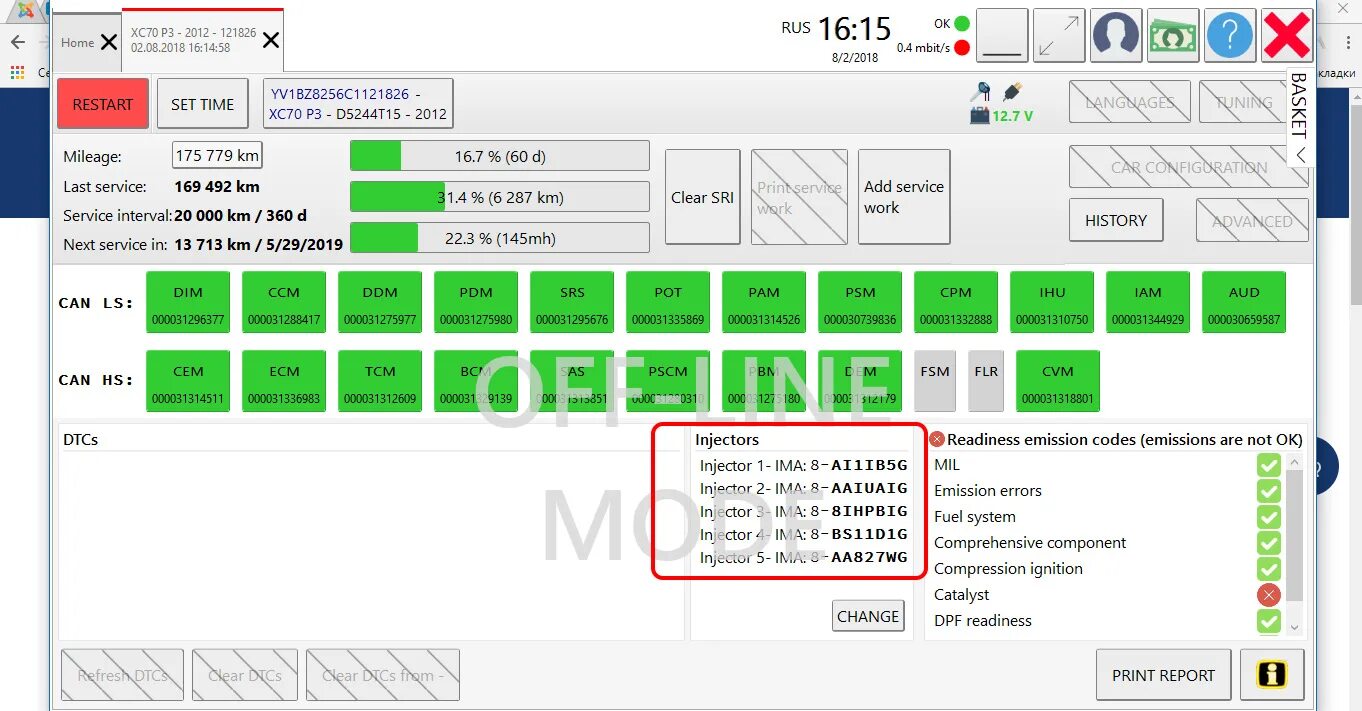
Task: Click the 31.4 % (6 287 km) progress bar
Action: click(500, 197)
